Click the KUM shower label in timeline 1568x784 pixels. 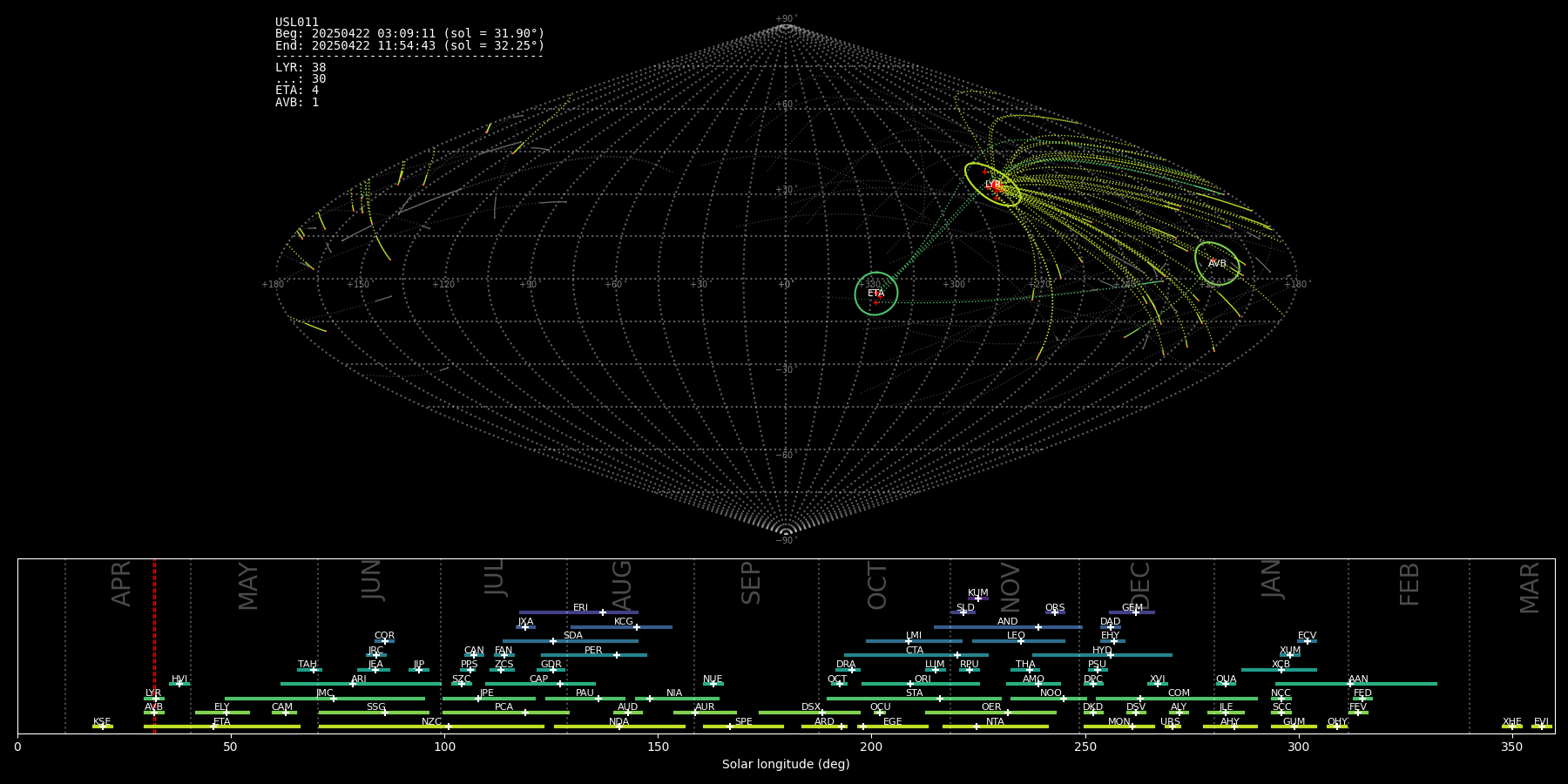[x=978, y=593]
